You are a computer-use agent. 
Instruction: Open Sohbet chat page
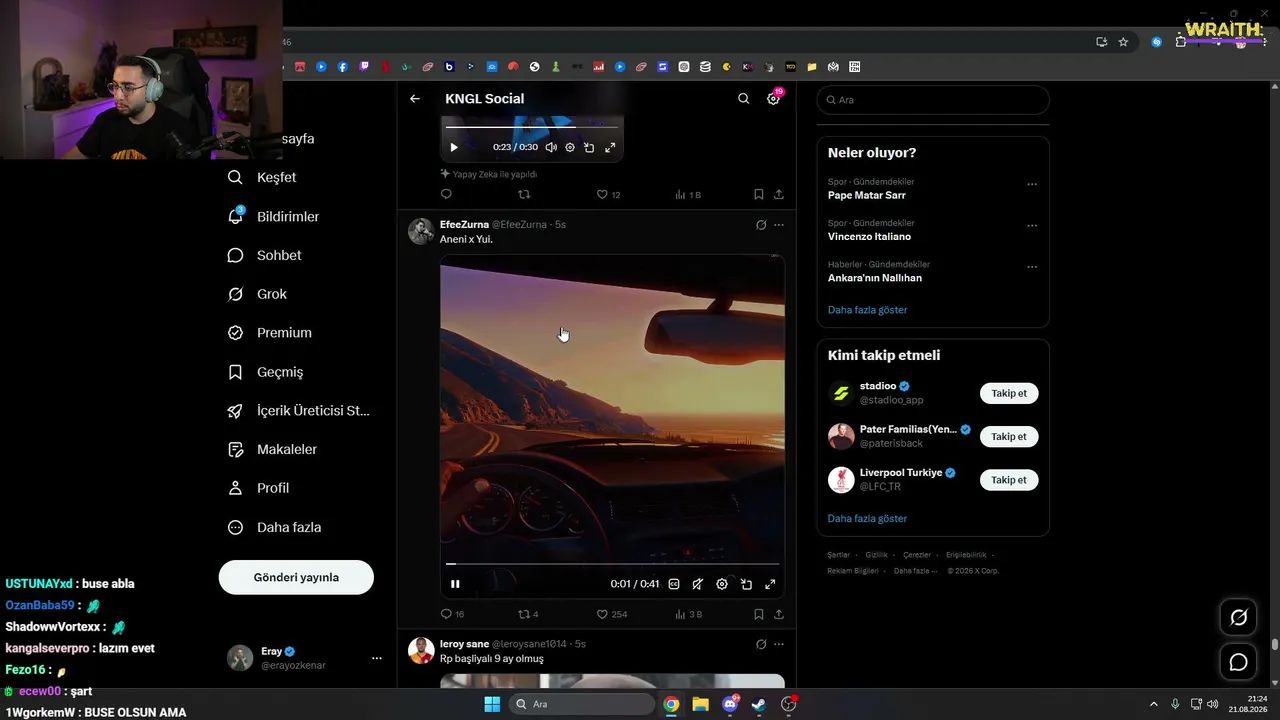tap(264, 255)
